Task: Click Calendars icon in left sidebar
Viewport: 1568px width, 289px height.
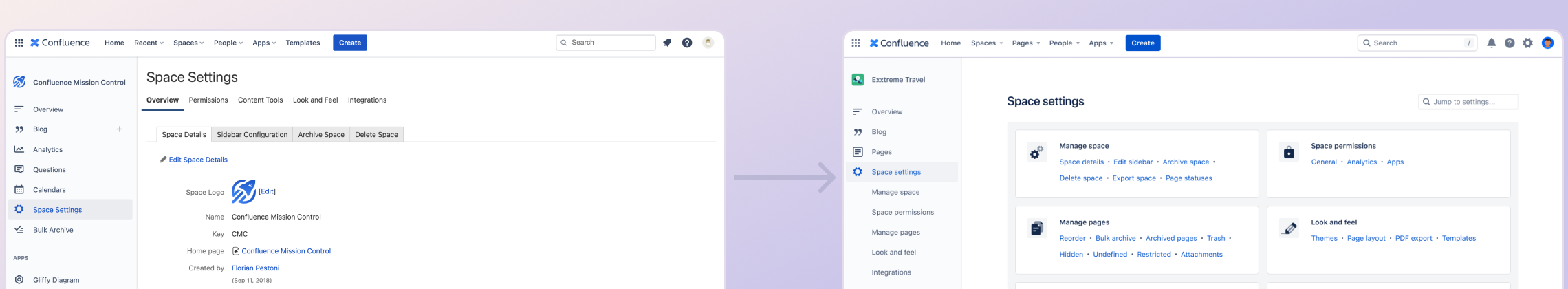Action: point(19,189)
